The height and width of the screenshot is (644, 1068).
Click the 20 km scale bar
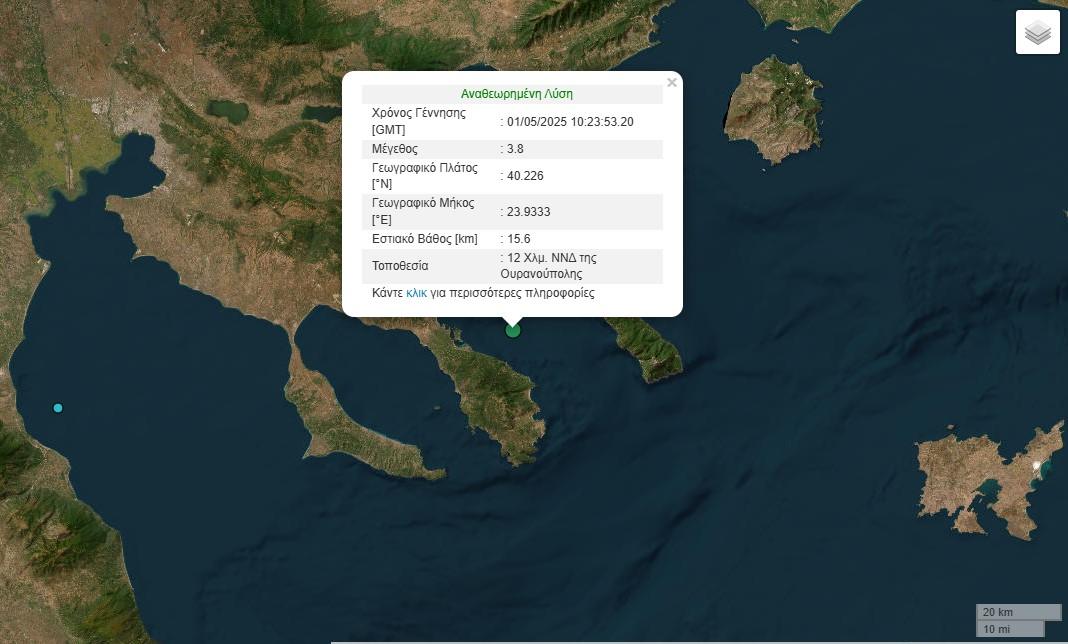(x=1018, y=612)
